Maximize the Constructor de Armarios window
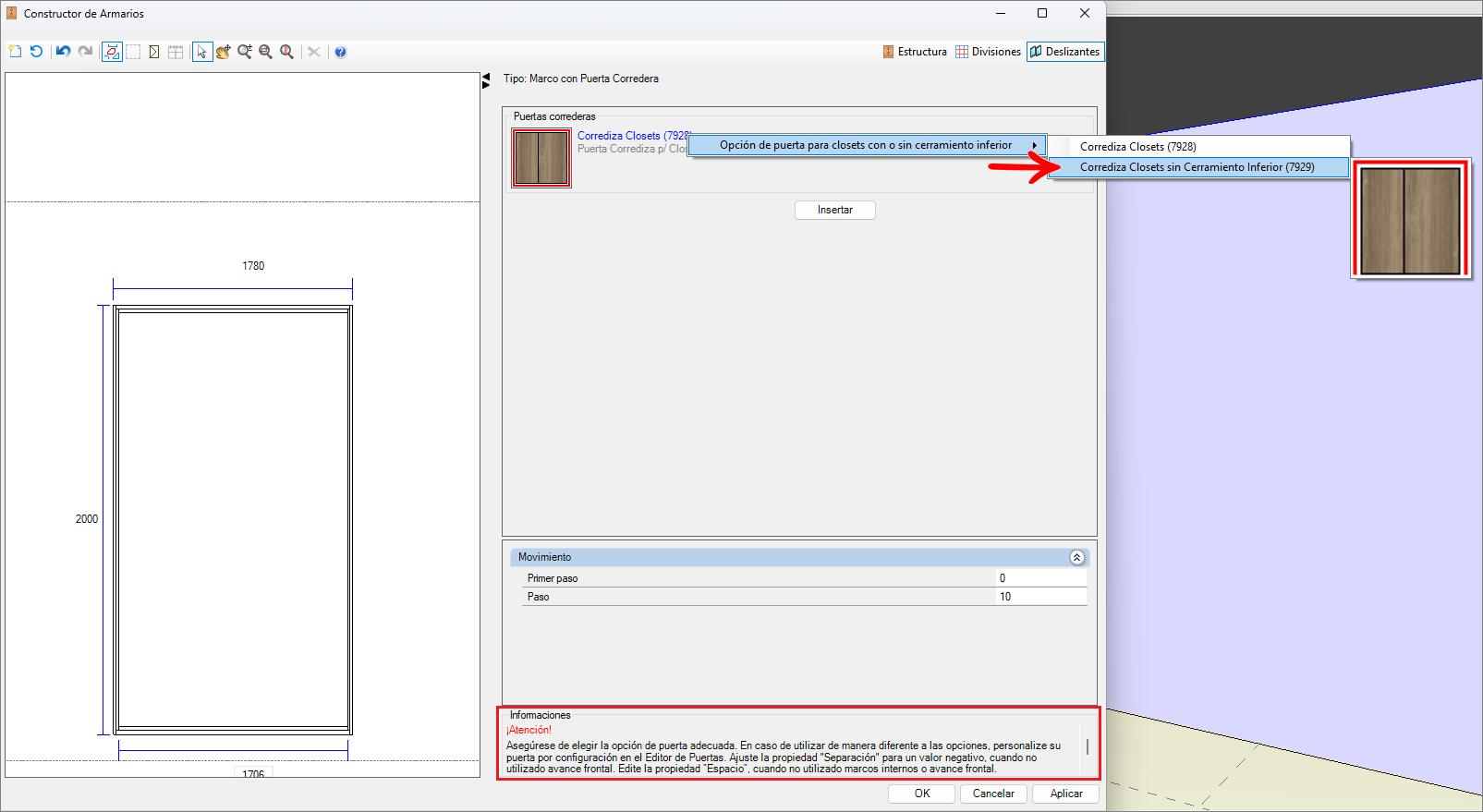The height and width of the screenshot is (812, 1483). point(1042,13)
